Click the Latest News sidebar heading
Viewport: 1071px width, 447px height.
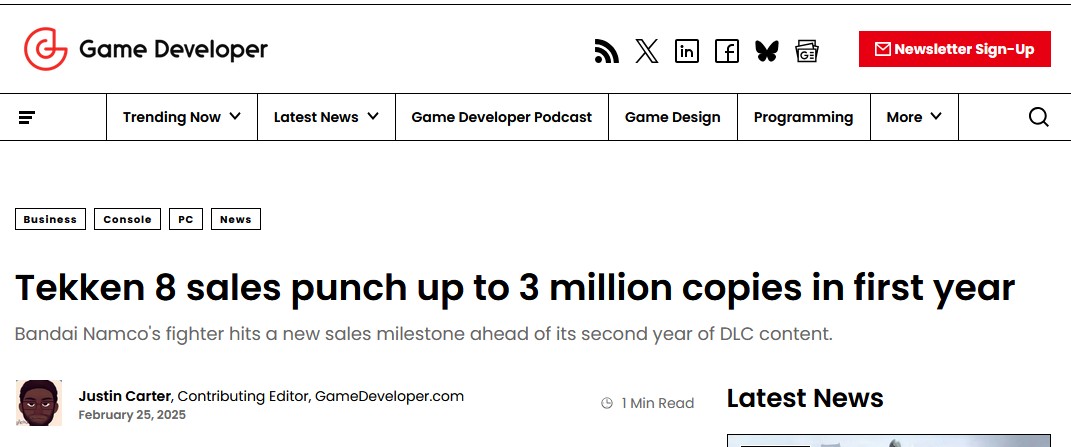click(805, 398)
